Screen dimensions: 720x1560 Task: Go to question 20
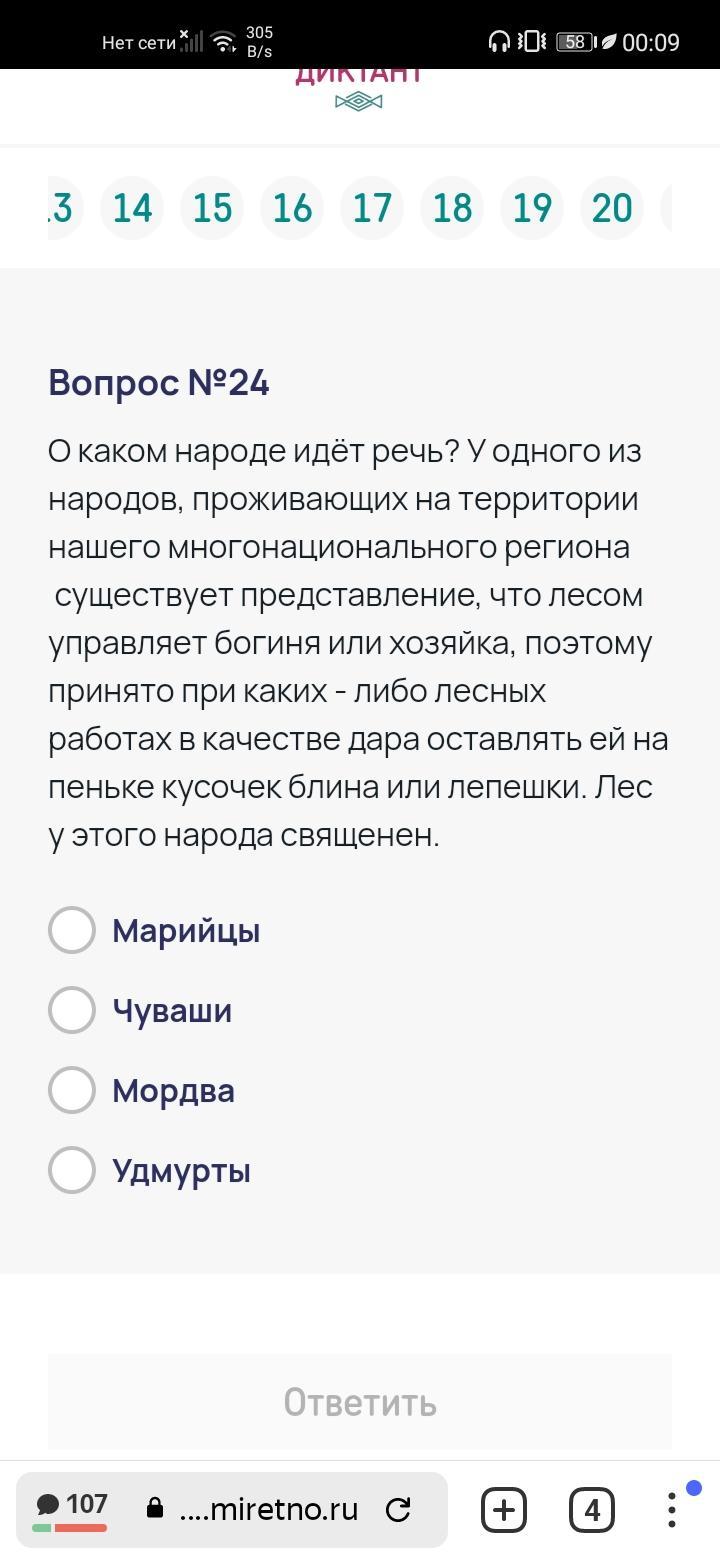612,208
